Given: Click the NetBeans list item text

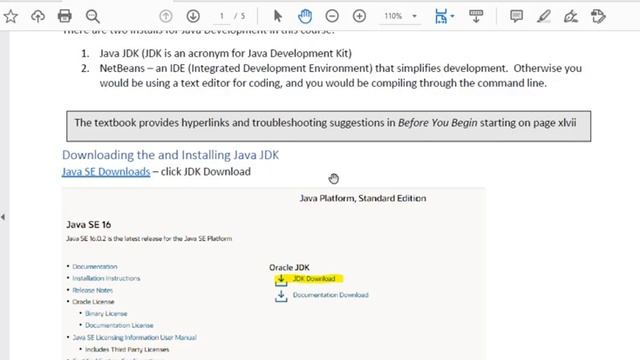Looking at the screenshot, I should (341, 76).
